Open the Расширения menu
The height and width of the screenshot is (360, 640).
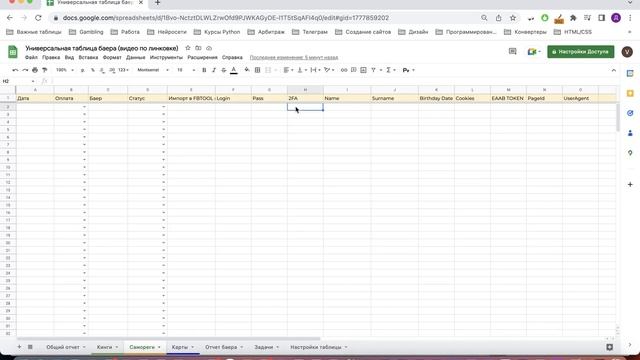(x=202, y=58)
